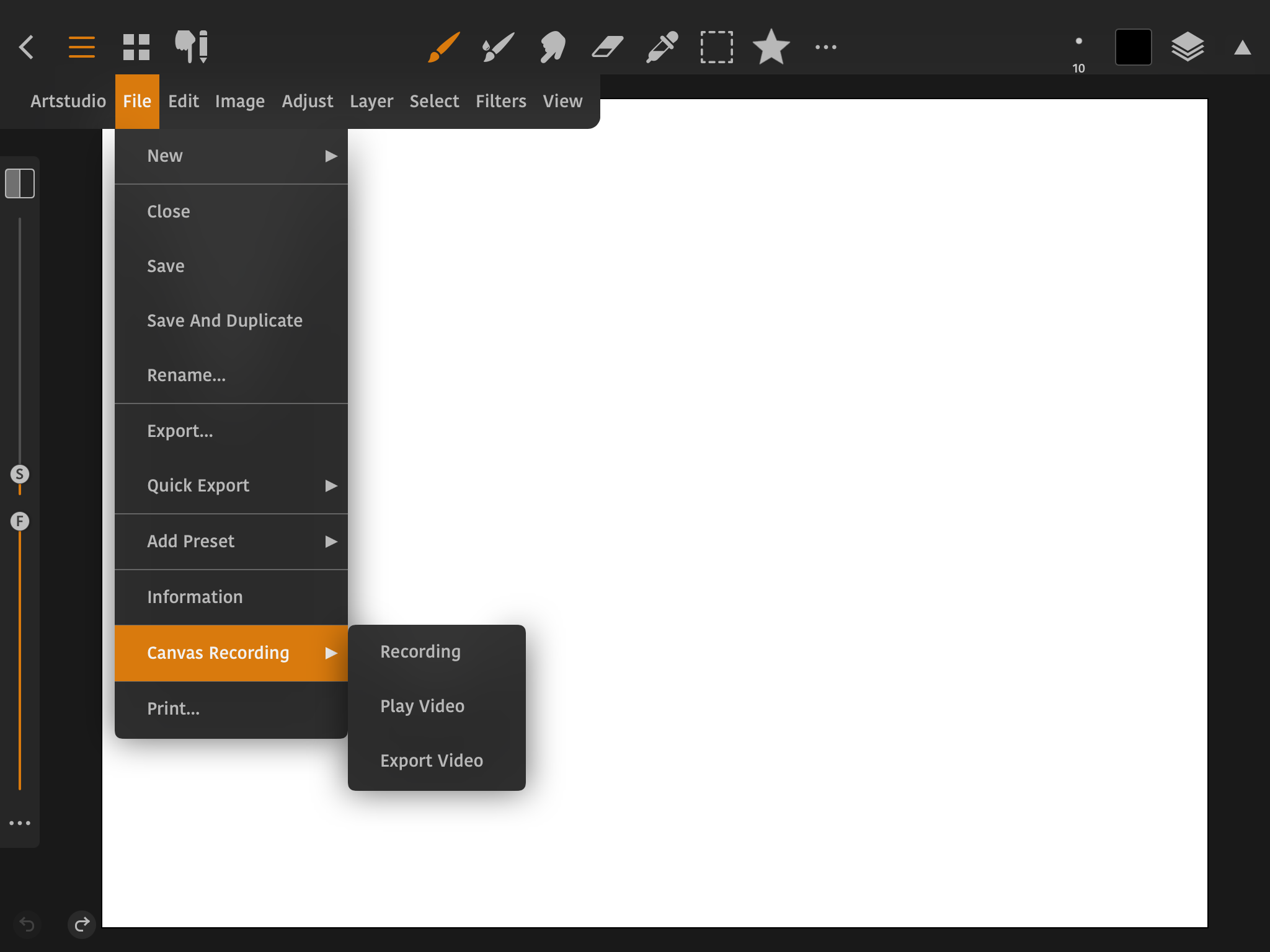Open the Filters menu
Viewport: 1270px width, 952px height.
point(500,101)
